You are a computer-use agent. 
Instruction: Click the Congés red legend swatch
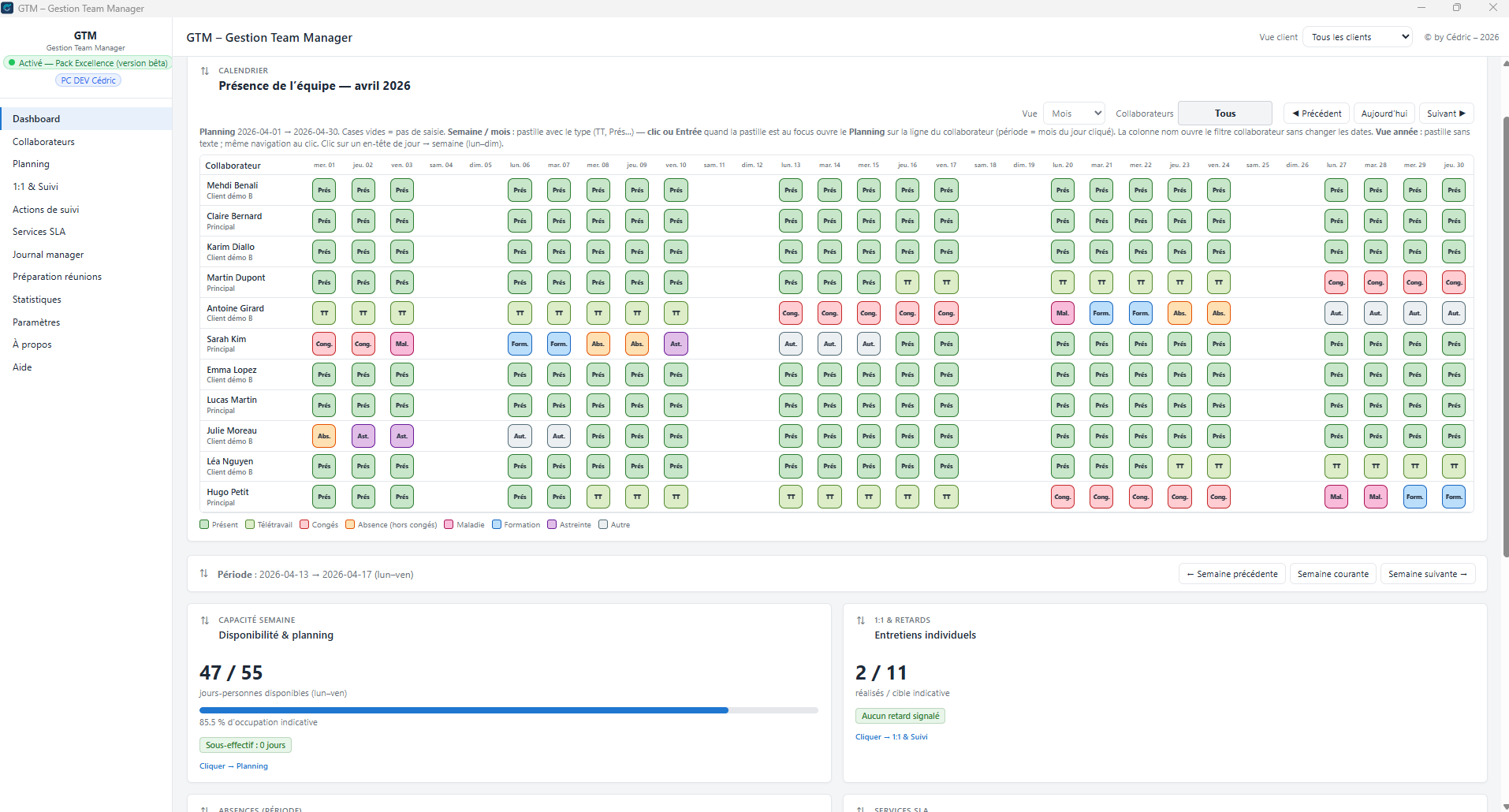pyautogui.click(x=304, y=524)
